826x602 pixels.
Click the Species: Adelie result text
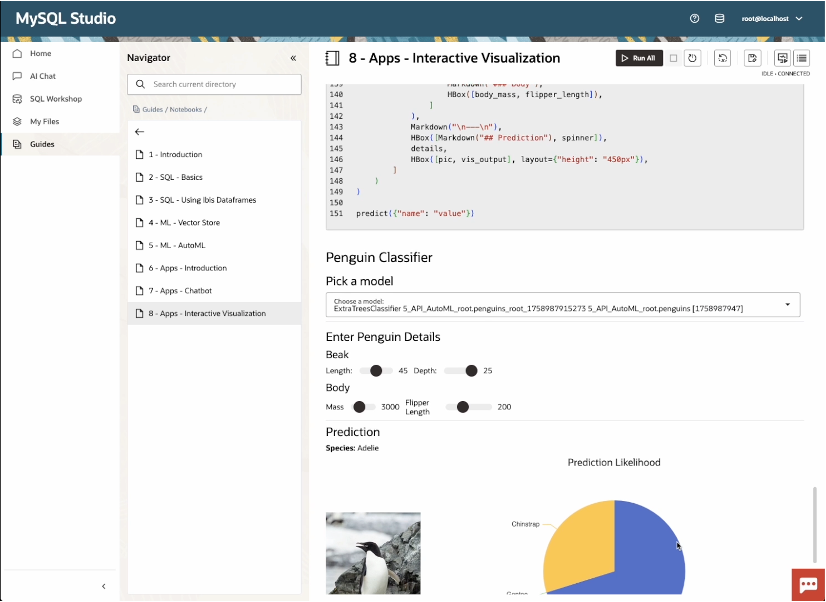(x=352, y=448)
